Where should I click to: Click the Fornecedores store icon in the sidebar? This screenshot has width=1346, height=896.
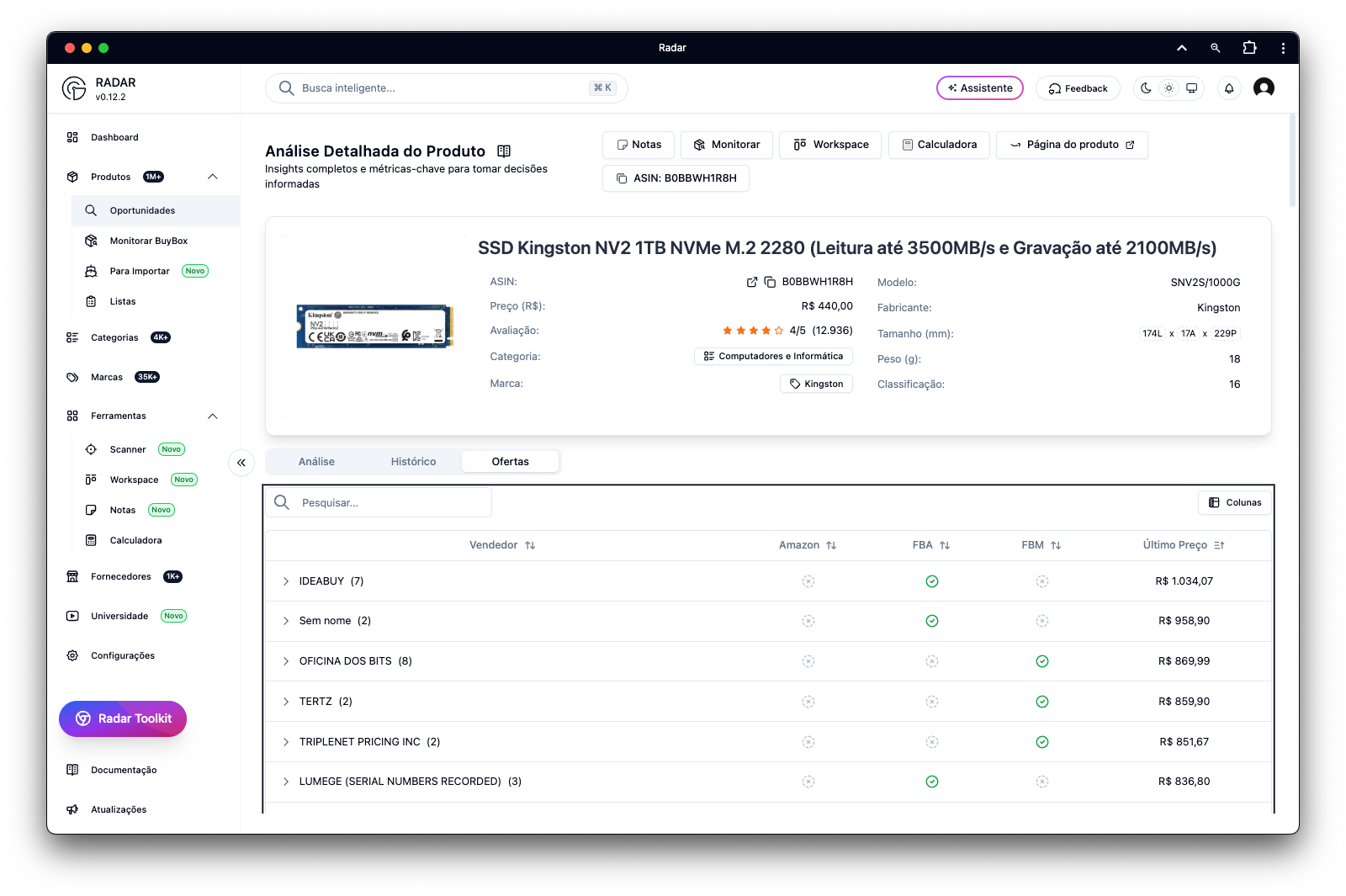(x=72, y=576)
